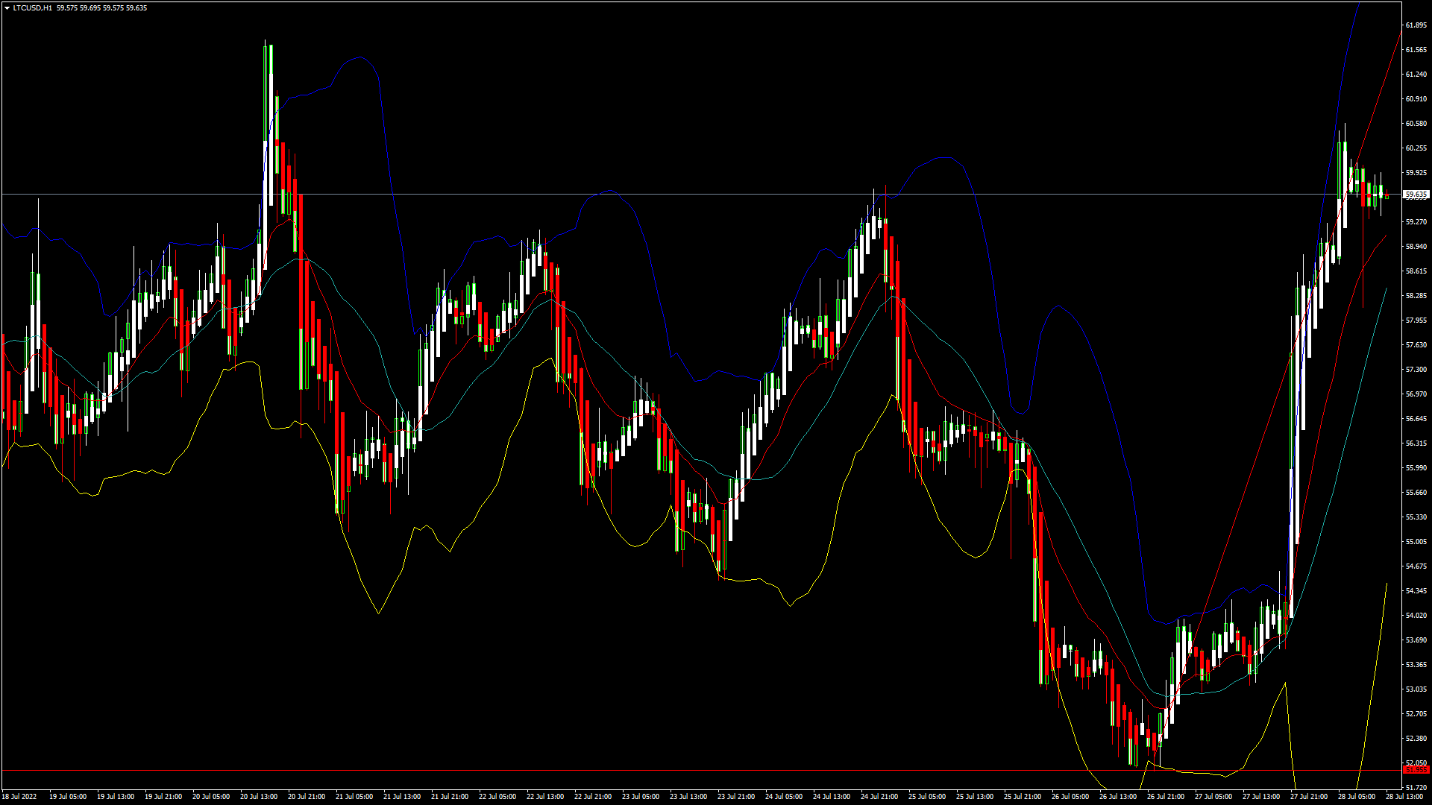The width and height of the screenshot is (1432, 805).
Task: Select the current price tag 59.635
Action: click(1417, 194)
